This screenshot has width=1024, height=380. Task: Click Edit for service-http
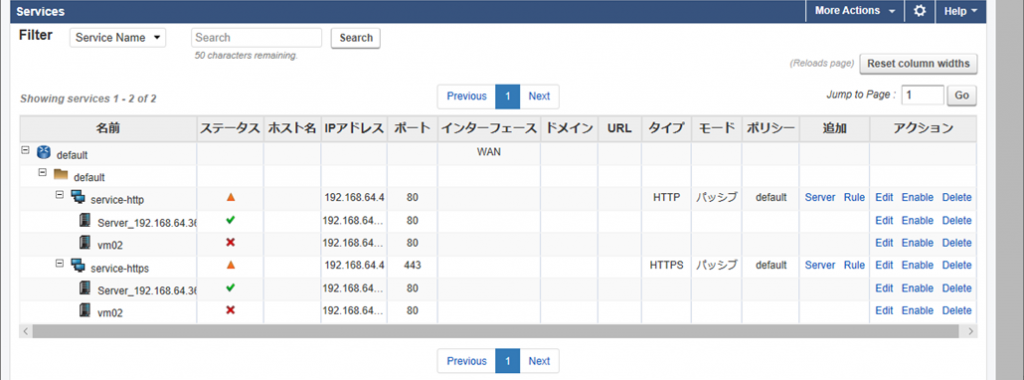coord(884,197)
